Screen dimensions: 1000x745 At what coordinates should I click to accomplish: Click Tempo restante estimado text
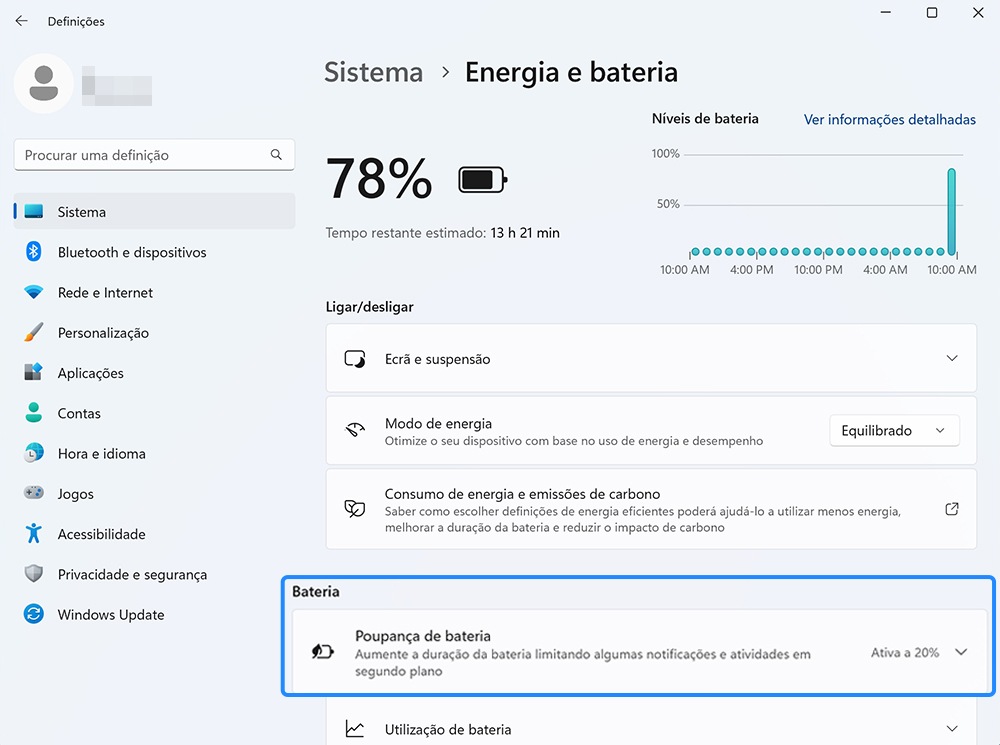pos(443,233)
